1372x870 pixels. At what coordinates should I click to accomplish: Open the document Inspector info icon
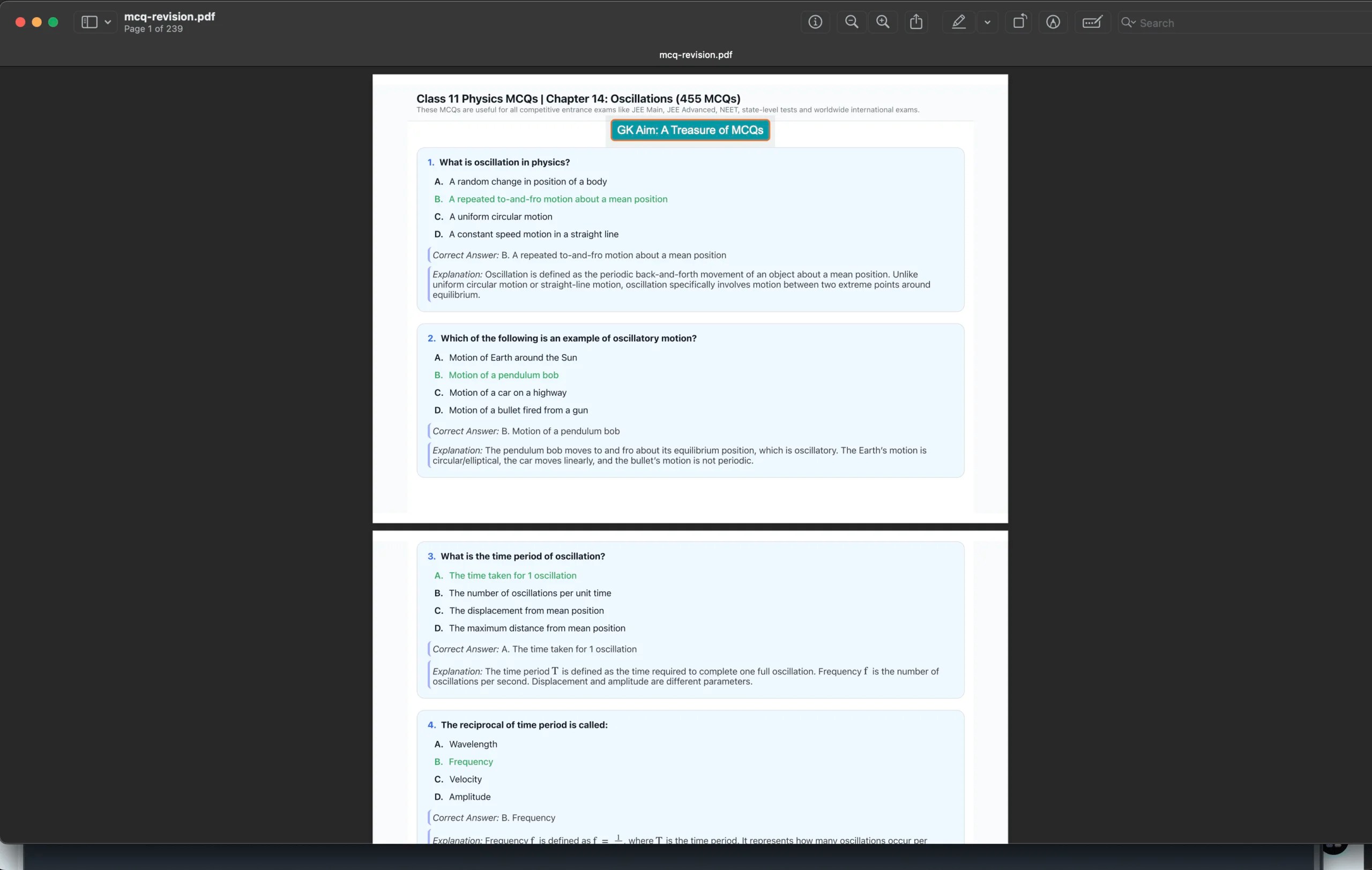(x=815, y=22)
